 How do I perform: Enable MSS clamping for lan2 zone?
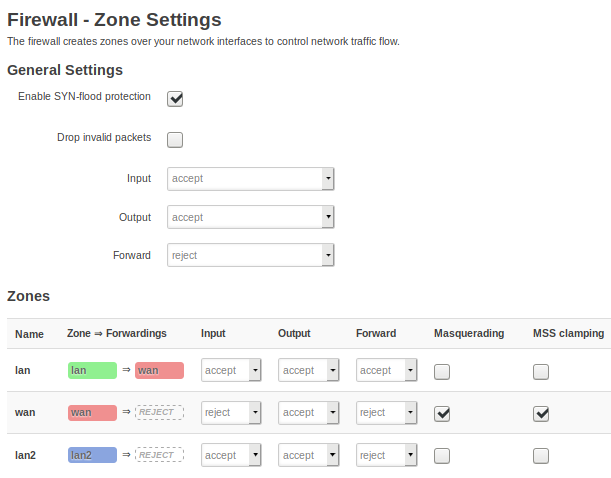541,456
